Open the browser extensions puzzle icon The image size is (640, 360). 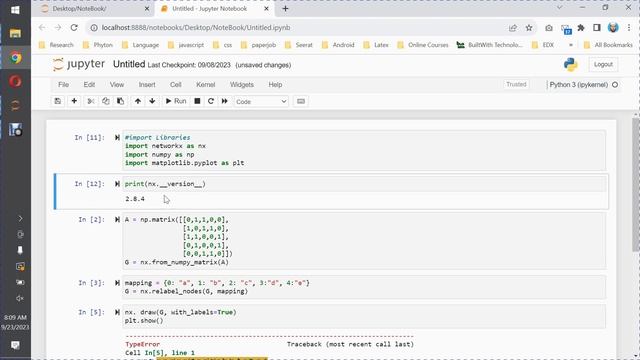pyautogui.click(x=581, y=28)
